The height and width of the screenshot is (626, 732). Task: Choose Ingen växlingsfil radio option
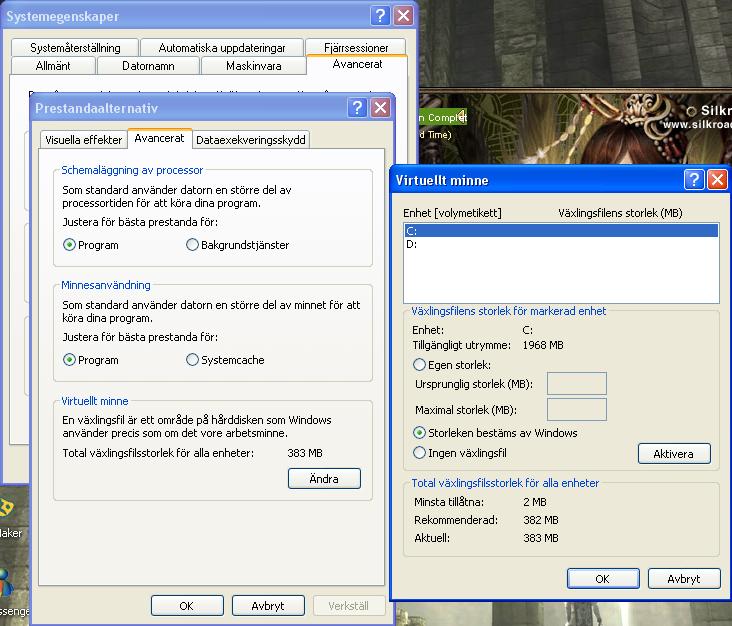[420, 453]
